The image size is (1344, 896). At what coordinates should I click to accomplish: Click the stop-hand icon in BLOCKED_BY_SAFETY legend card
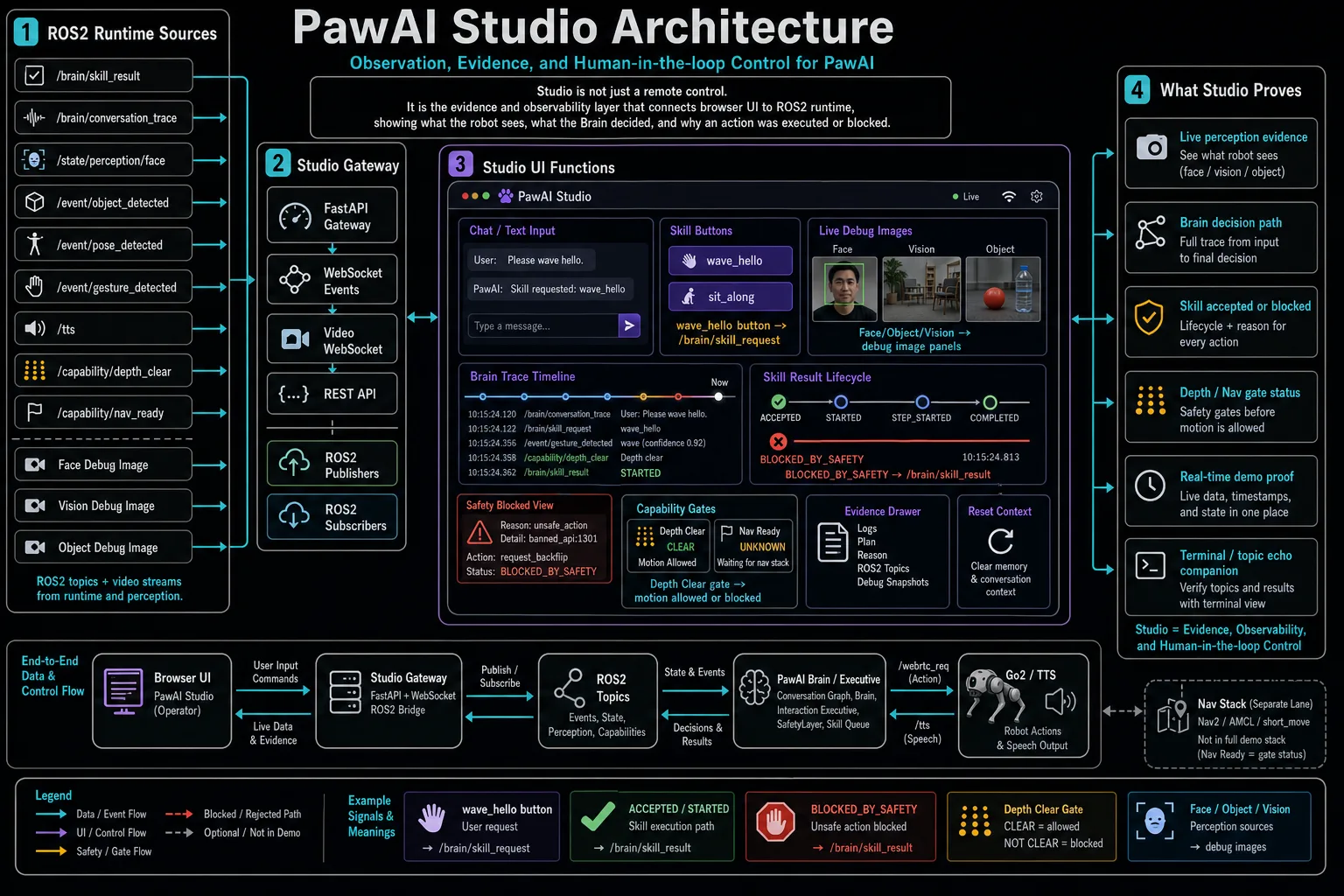pyautogui.click(x=776, y=822)
